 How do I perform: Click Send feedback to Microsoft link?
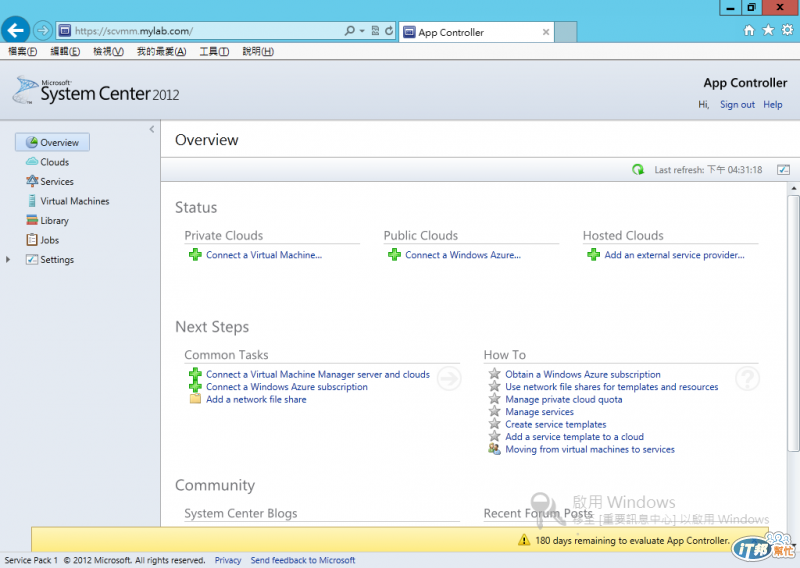click(x=303, y=560)
